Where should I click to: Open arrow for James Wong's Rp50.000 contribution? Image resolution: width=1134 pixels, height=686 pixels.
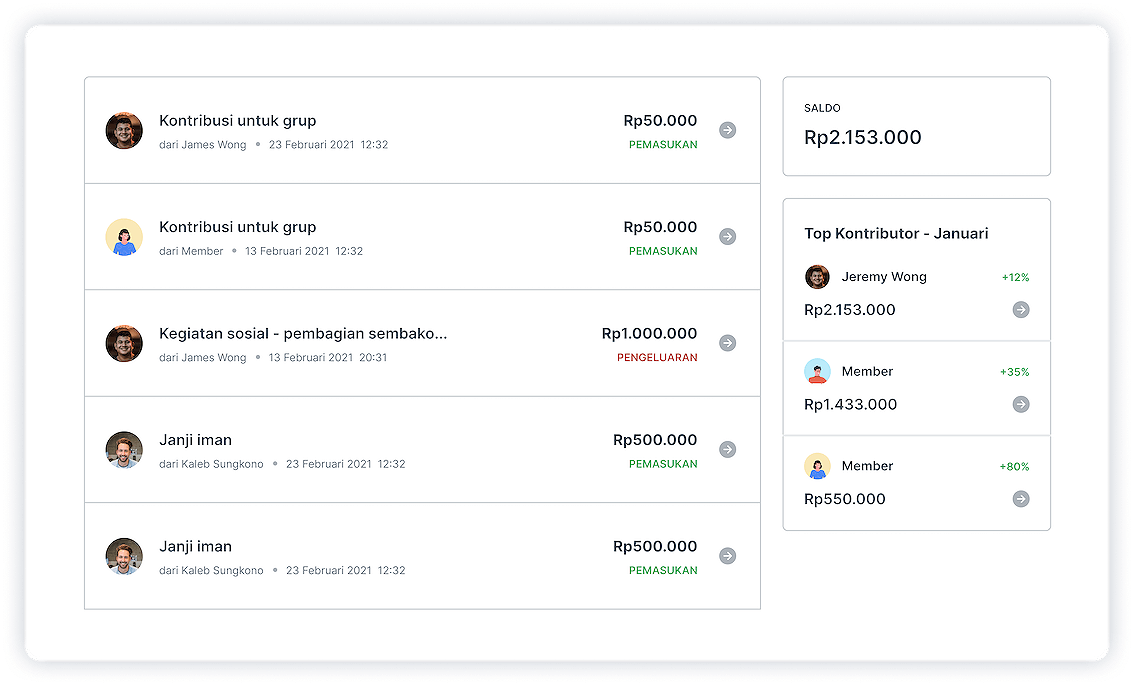(x=727, y=130)
